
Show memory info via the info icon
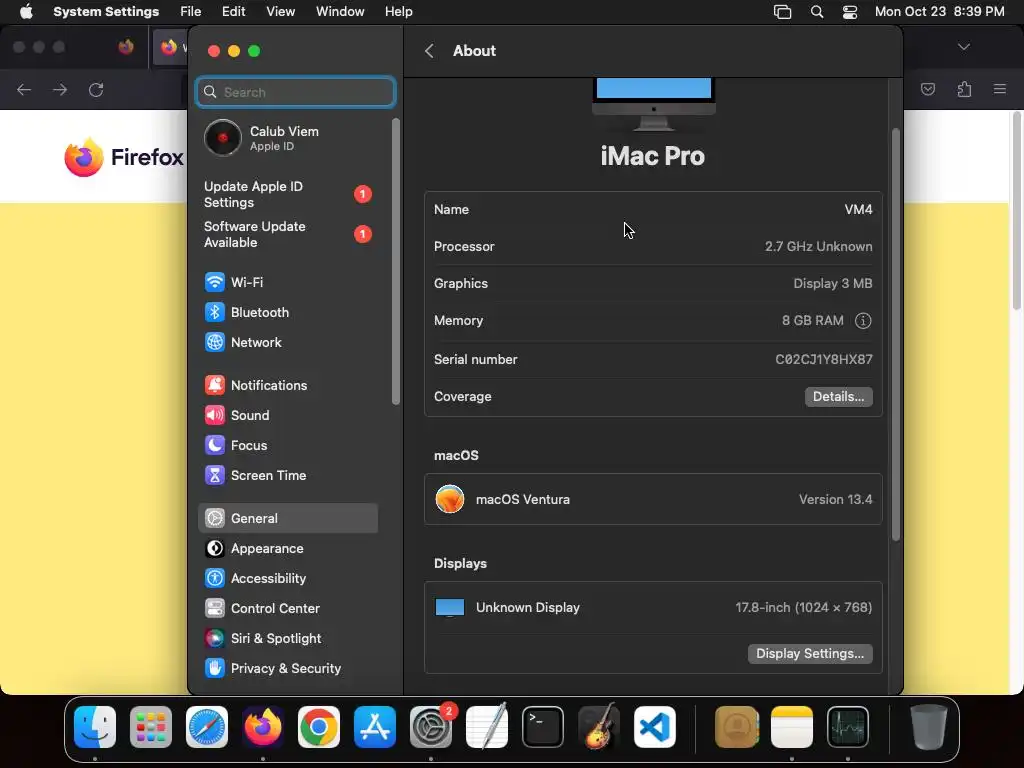[x=863, y=321]
